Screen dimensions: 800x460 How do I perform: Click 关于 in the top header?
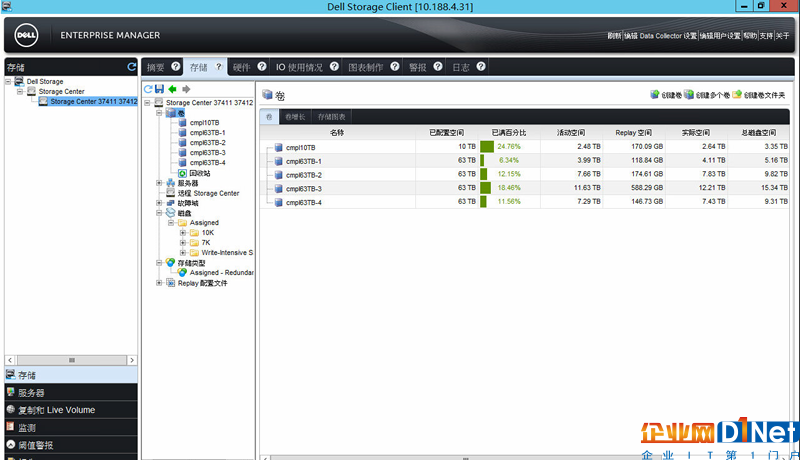click(782, 36)
